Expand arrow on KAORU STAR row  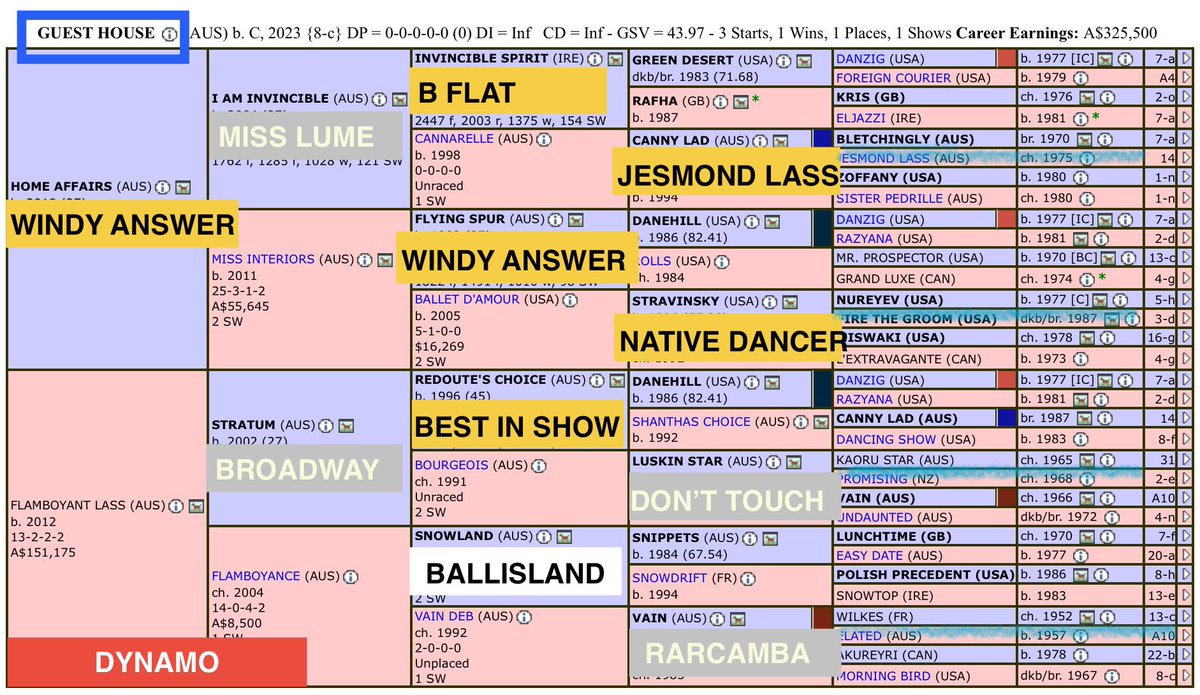pos(1185,458)
